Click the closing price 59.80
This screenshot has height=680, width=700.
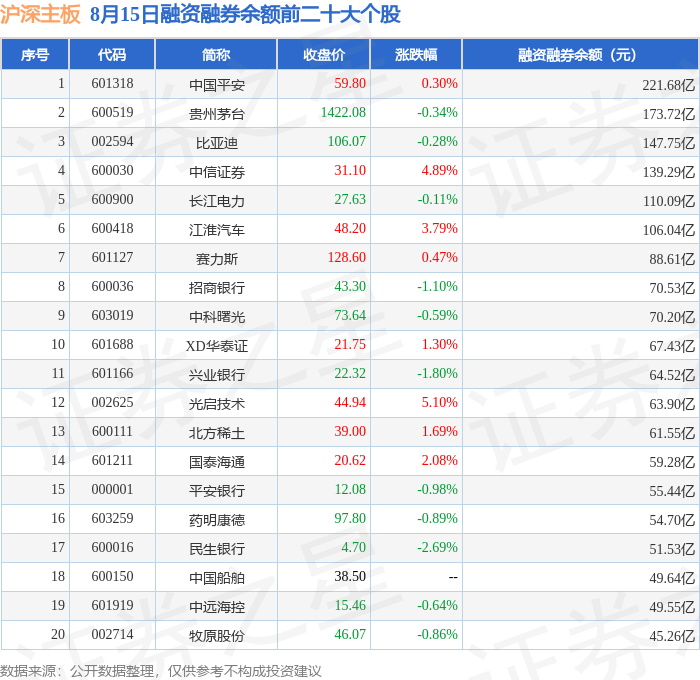pyautogui.click(x=350, y=83)
